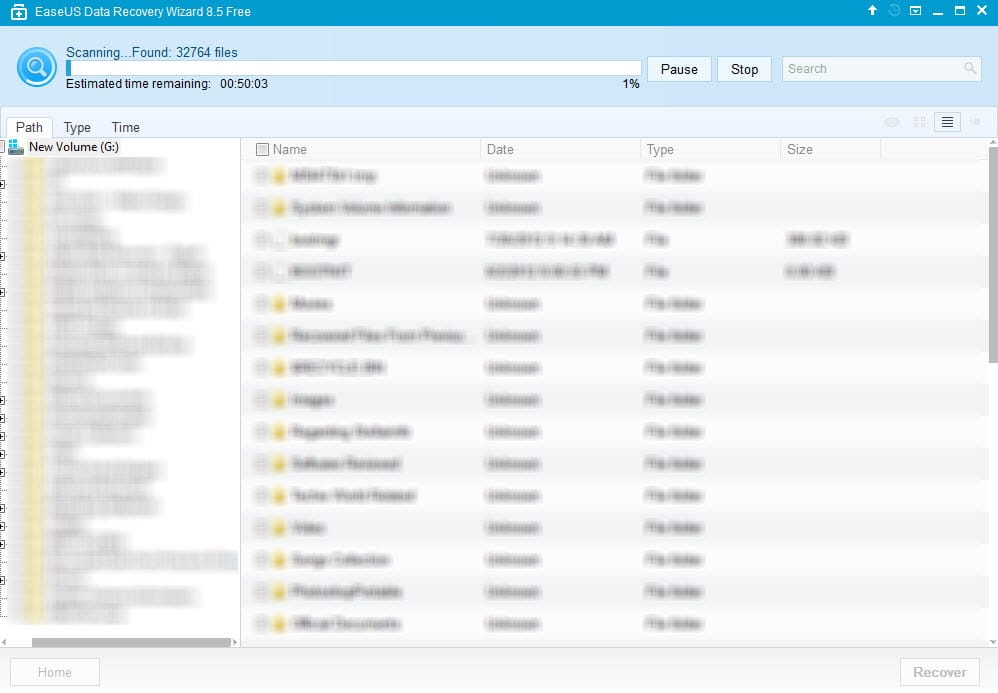The width and height of the screenshot is (998, 693).
Task: Click the scan progress bar
Action: click(353, 68)
